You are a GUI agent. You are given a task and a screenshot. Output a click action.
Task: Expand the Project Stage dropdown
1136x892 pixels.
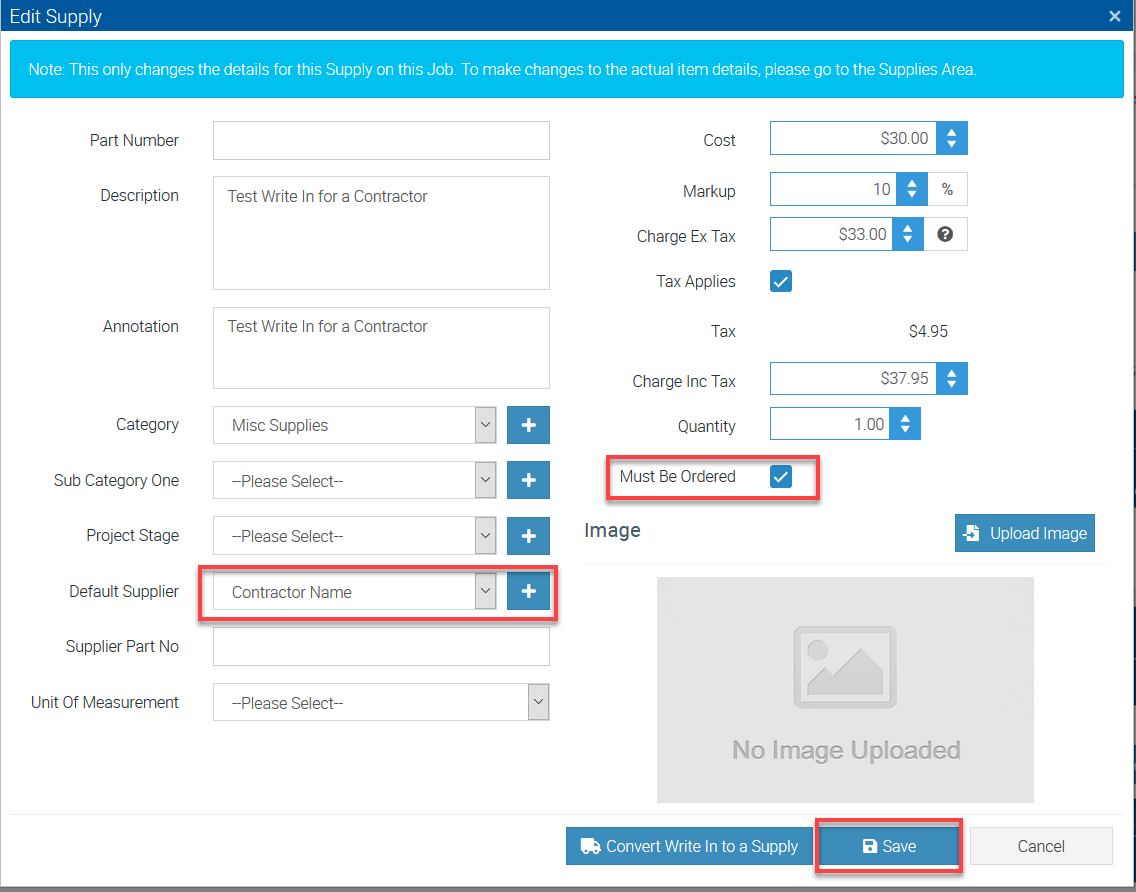(x=355, y=536)
